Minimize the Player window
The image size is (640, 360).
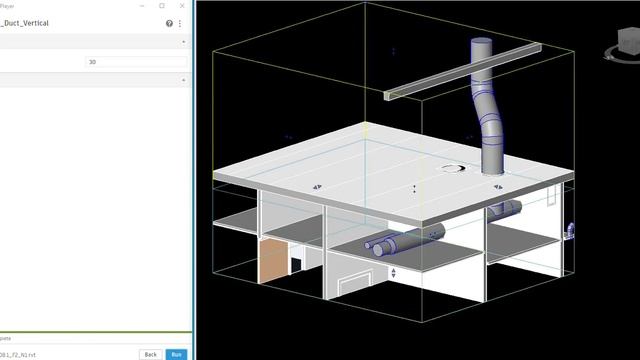(142, 6)
